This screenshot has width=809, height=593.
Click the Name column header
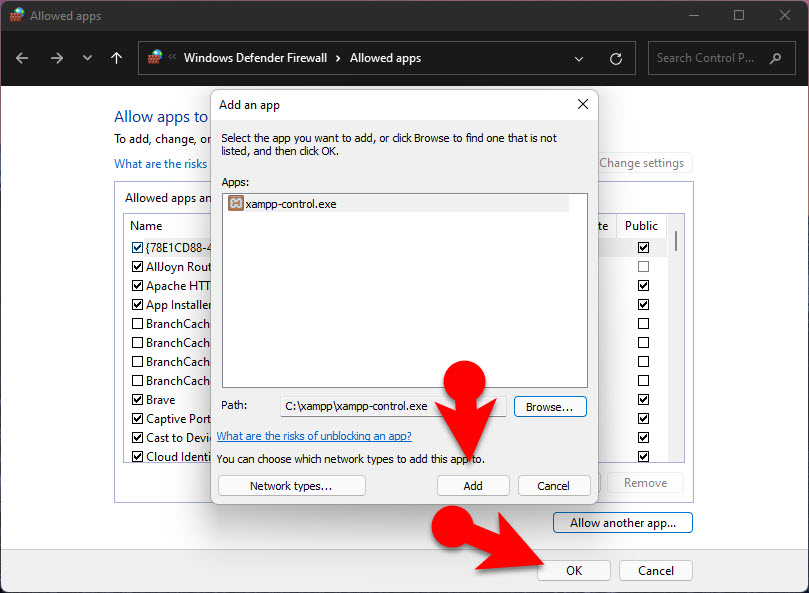click(146, 226)
